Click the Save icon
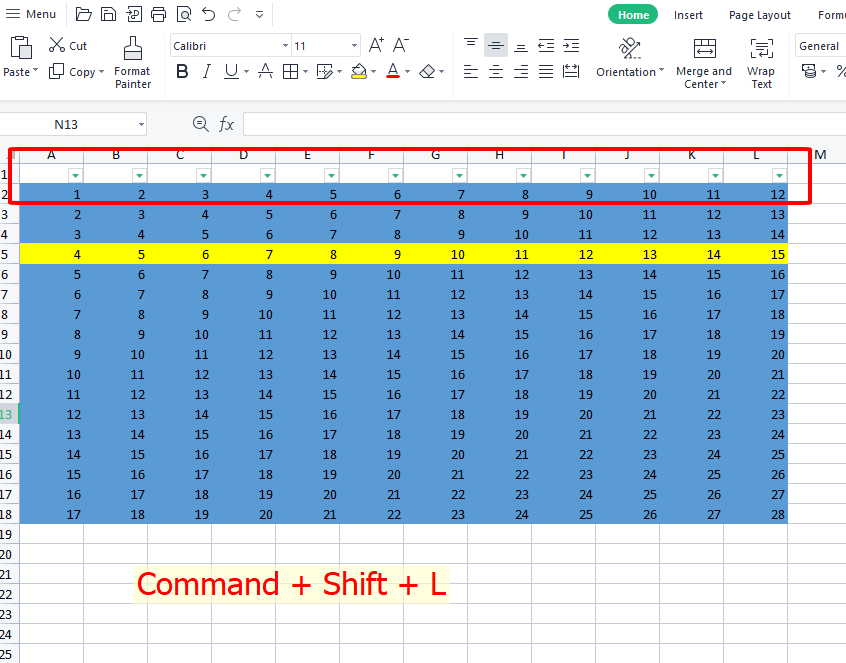This screenshot has height=663, width=846. (x=108, y=14)
